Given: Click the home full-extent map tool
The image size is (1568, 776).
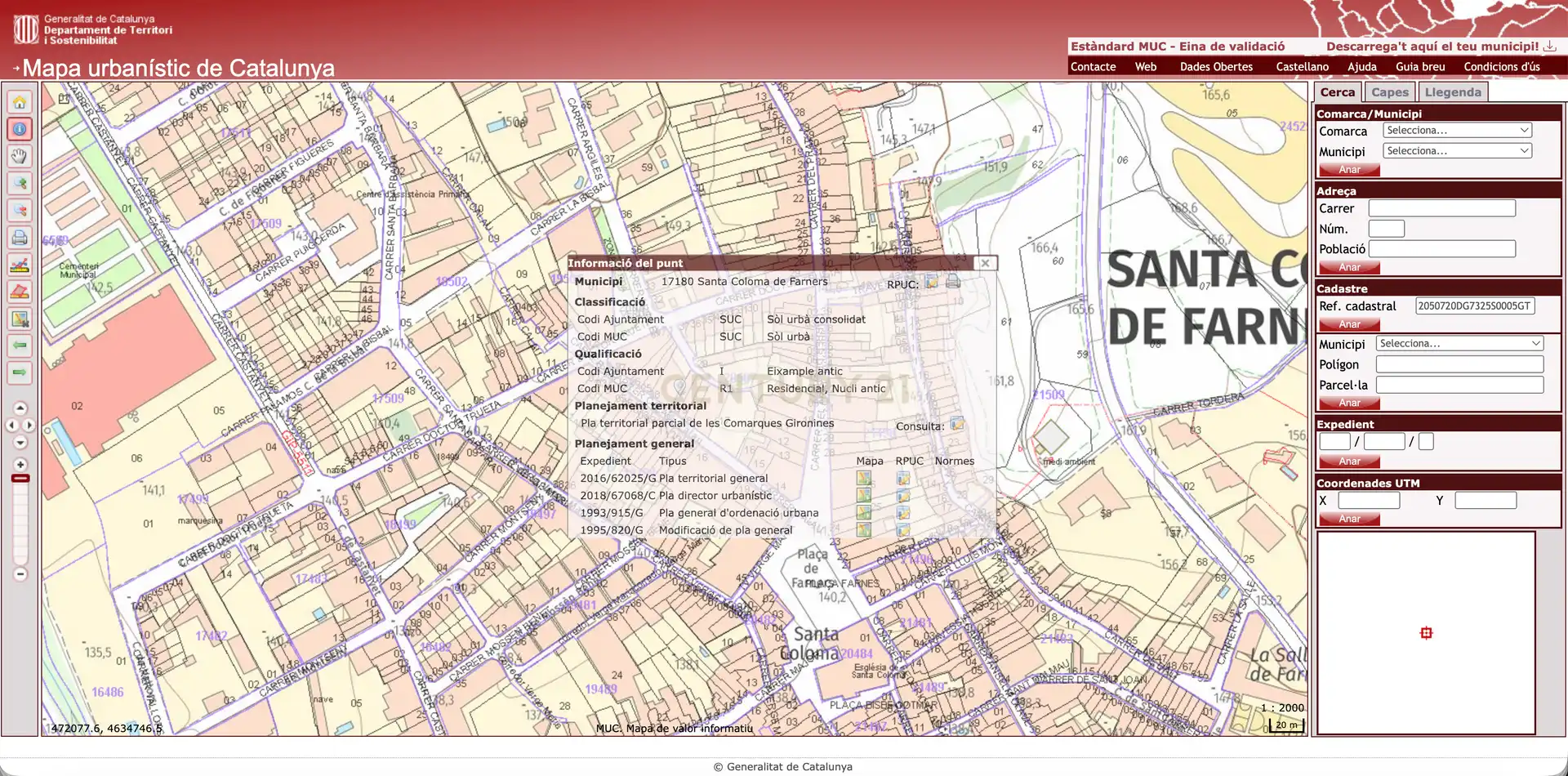Looking at the screenshot, I should (x=20, y=101).
